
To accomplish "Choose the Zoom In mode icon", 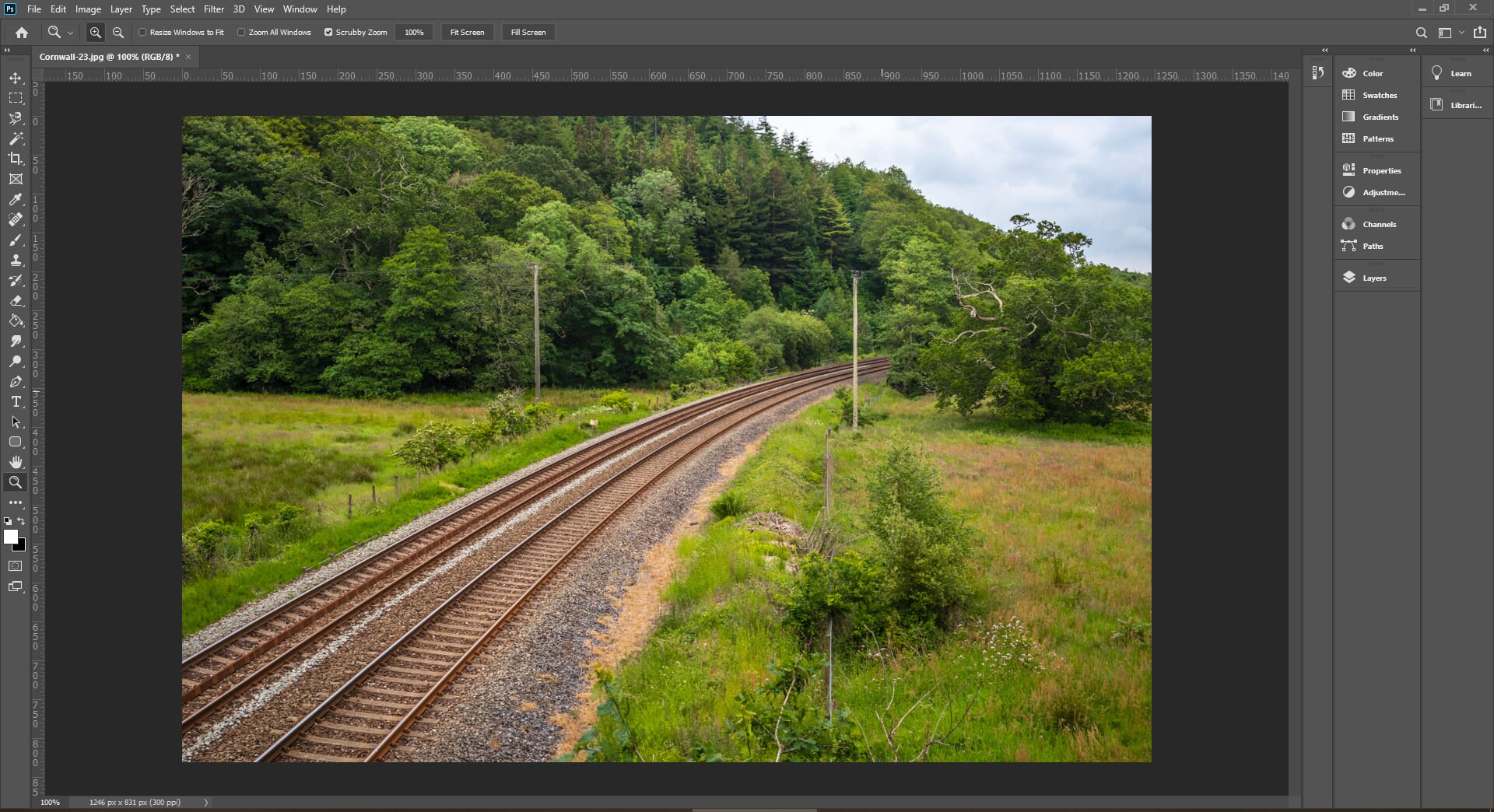I will coord(96,33).
